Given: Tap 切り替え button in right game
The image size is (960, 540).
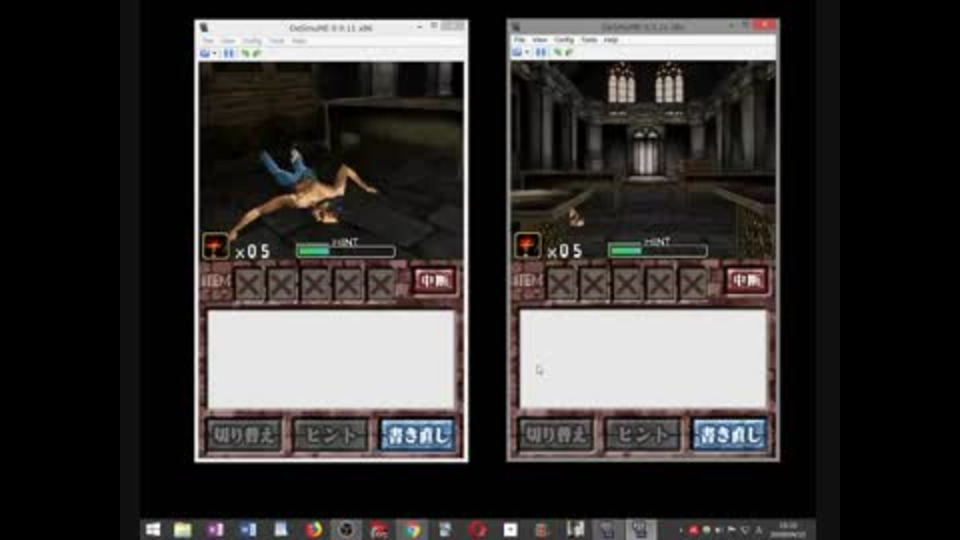Looking at the screenshot, I should 556,435.
